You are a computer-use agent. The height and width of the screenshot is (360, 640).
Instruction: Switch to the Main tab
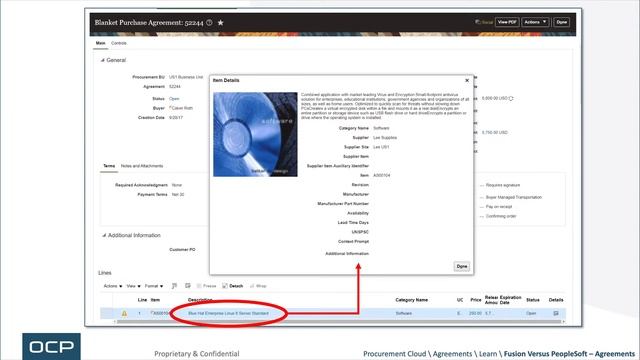pyautogui.click(x=100, y=43)
